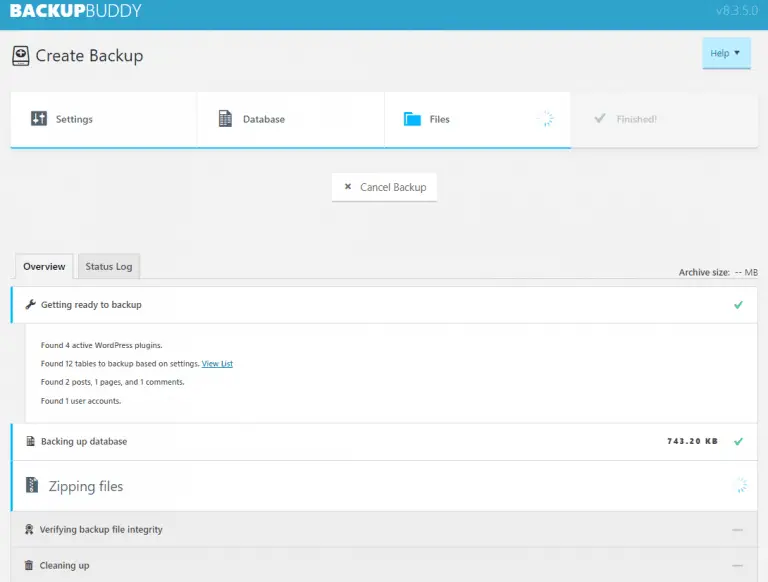The height and width of the screenshot is (582, 768).
Task: Expand Verifying backup file integrity section
Action: (384, 530)
